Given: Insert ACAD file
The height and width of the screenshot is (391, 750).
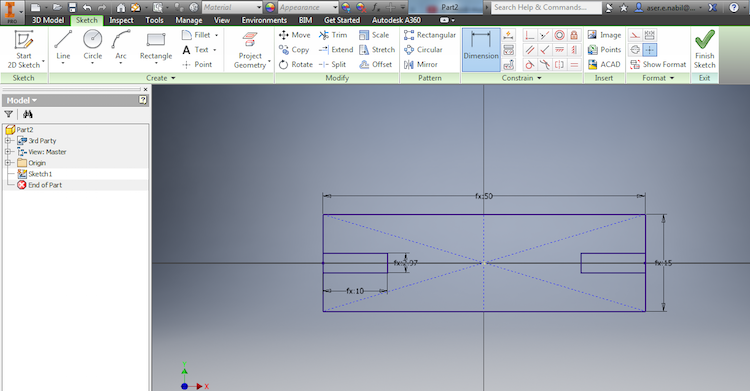Looking at the screenshot, I should coord(604,64).
